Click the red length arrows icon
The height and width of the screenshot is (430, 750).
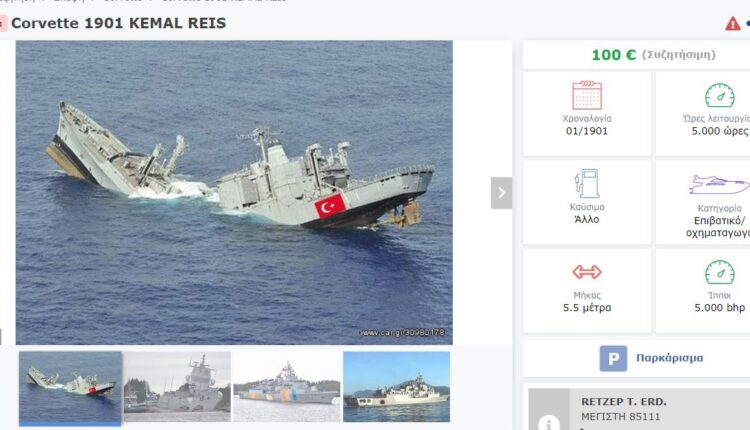pos(587,272)
